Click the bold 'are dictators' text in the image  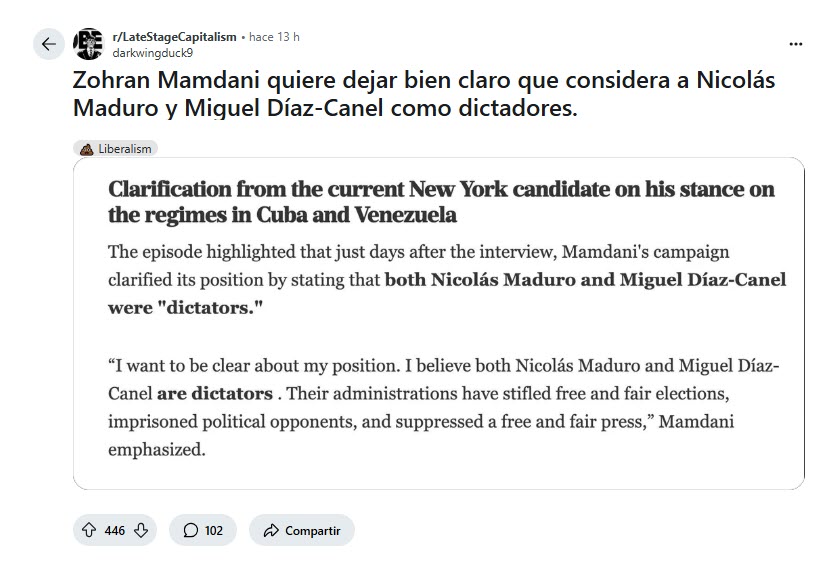pyautogui.click(x=214, y=393)
